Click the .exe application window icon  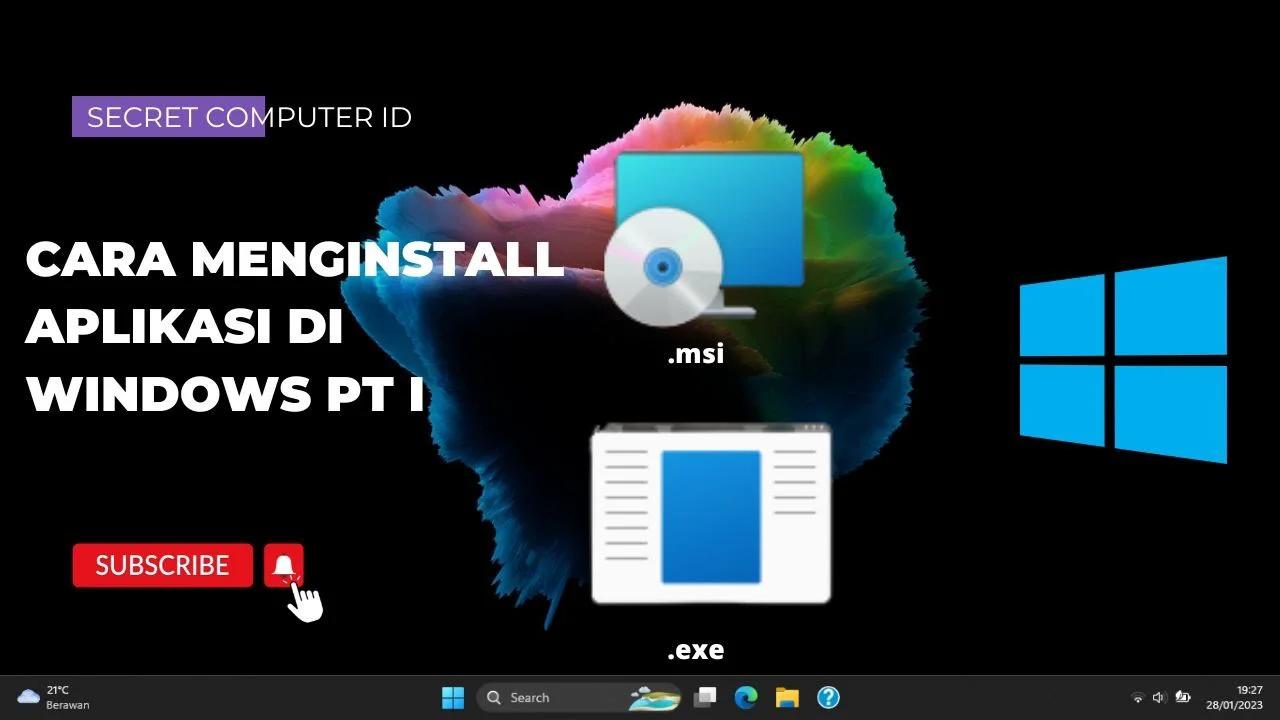click(x=711, y=514)
